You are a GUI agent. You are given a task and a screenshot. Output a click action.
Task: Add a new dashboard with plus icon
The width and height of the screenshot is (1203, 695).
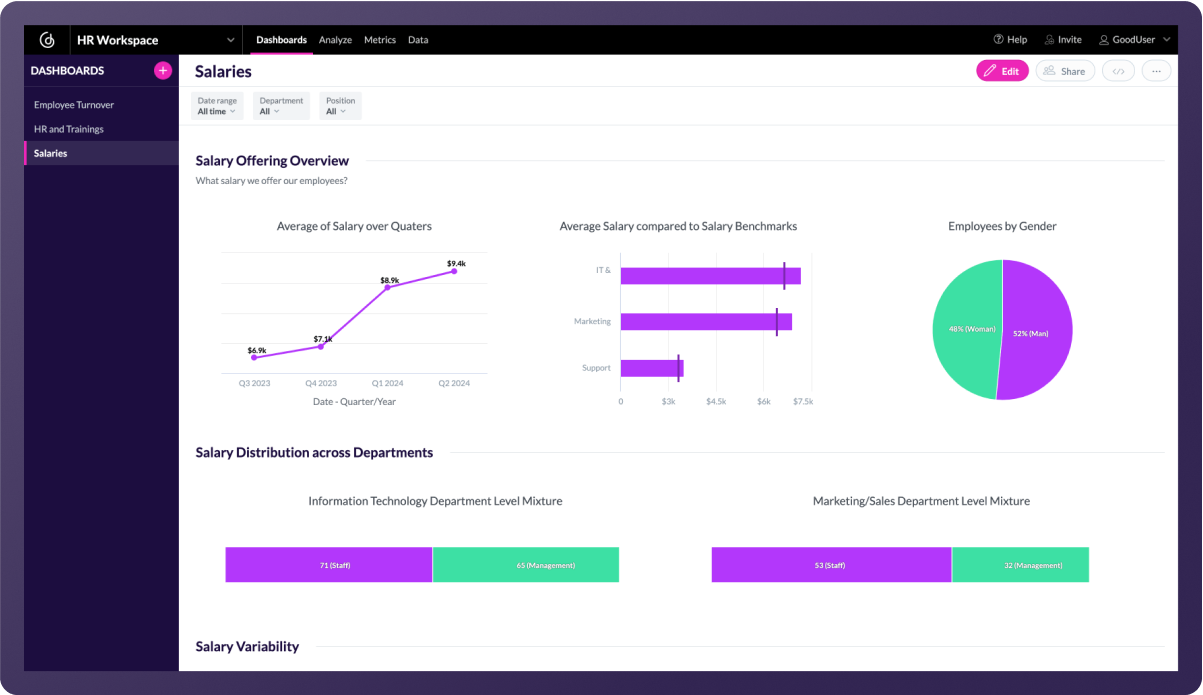click(162, 71)
